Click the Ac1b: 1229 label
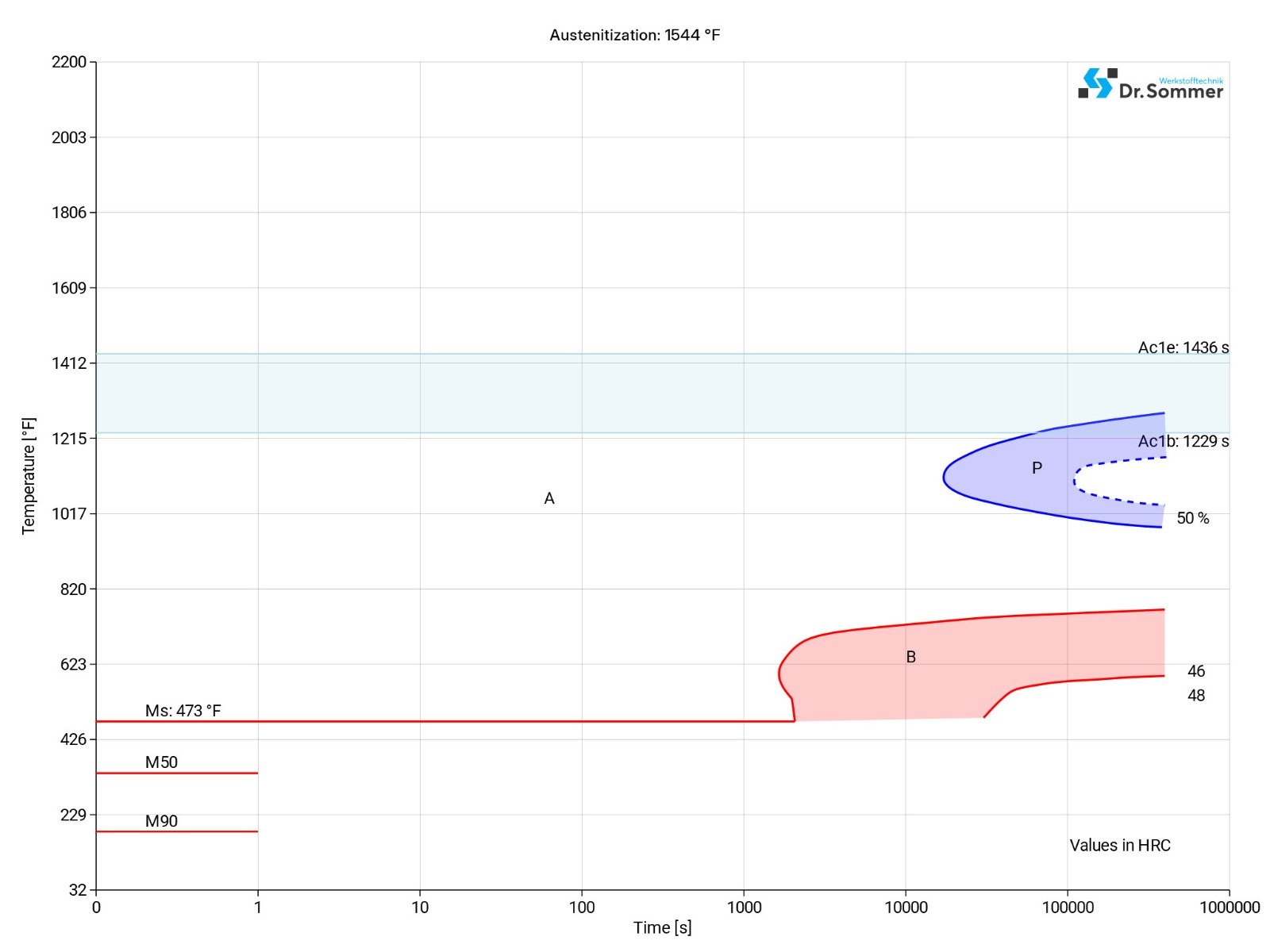The height and width of the screenshot is (952, 1270). 1183,441
